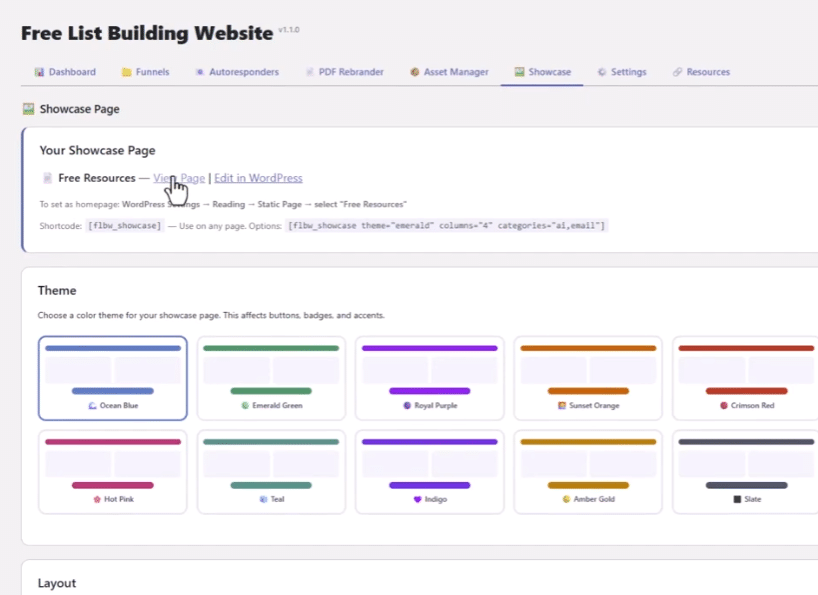Click the Asset Manager icon
The height and width of the screenshot is (595, 818).
click(414, 72)
